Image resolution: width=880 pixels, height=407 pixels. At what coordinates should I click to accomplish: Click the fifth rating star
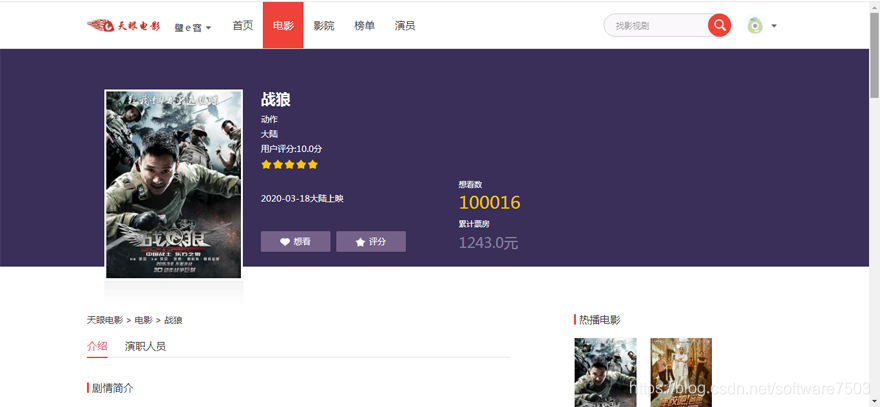[x=313, y=164]
